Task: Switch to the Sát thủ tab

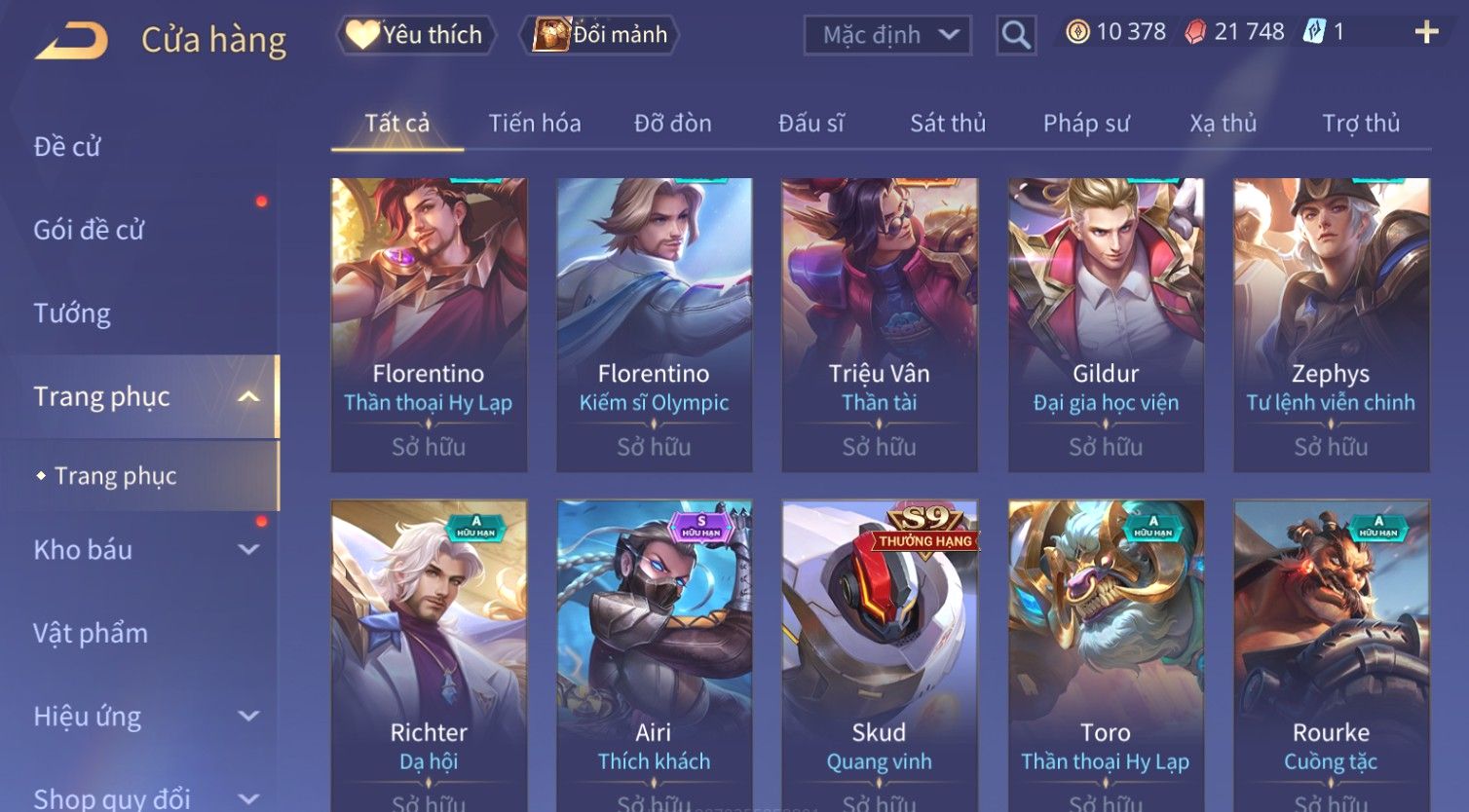Action: (948, 124)
